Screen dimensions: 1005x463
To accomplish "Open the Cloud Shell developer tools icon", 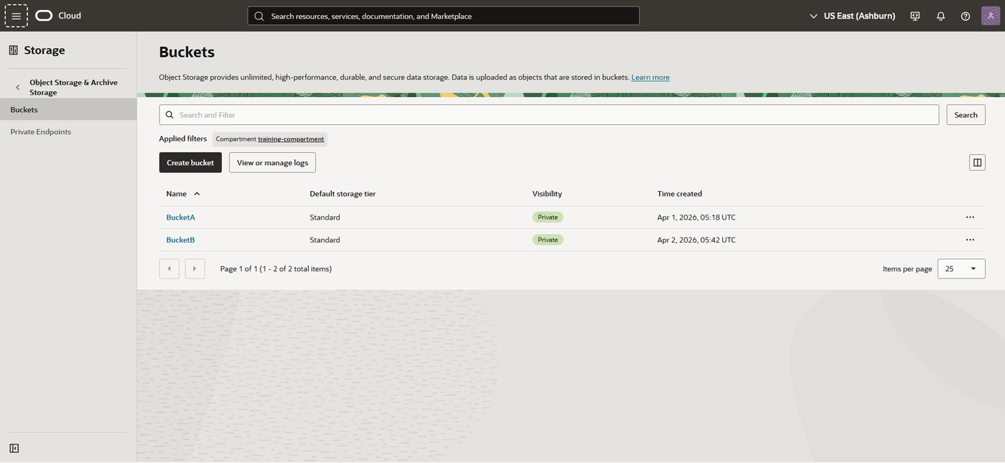I will pyautogui.click(x=915, y=16).
